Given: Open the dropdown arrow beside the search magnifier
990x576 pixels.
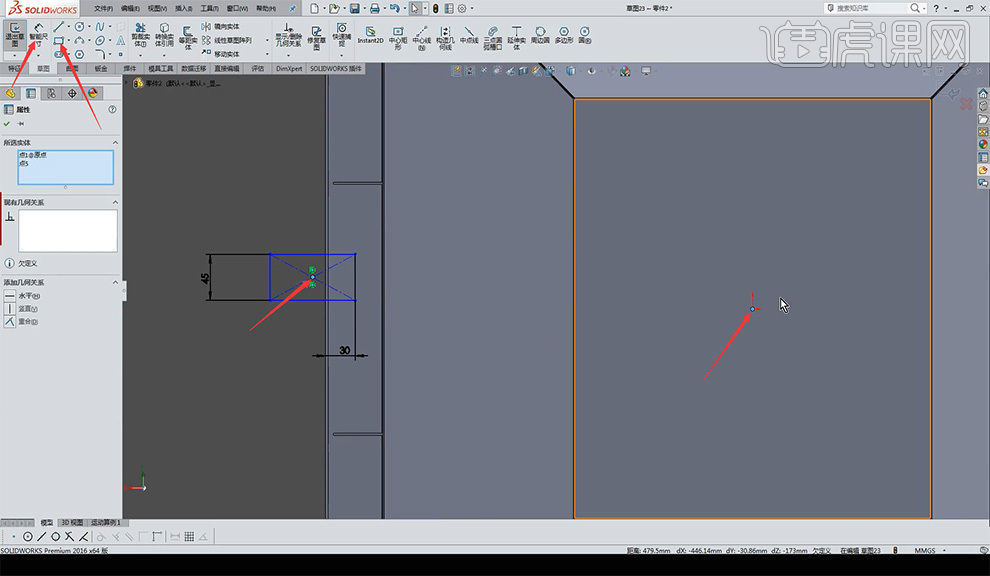Looking at the screenshot, I should pyautogui.click(x=925, y=8).
